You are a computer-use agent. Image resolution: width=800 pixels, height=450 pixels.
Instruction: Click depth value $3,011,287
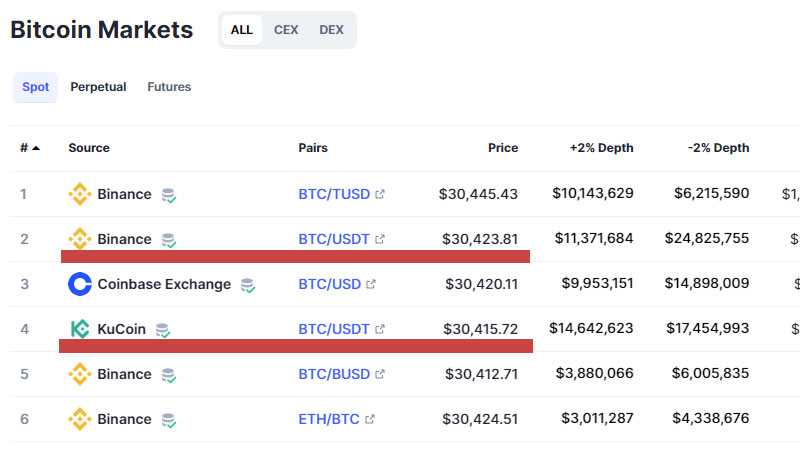point(597,418)
